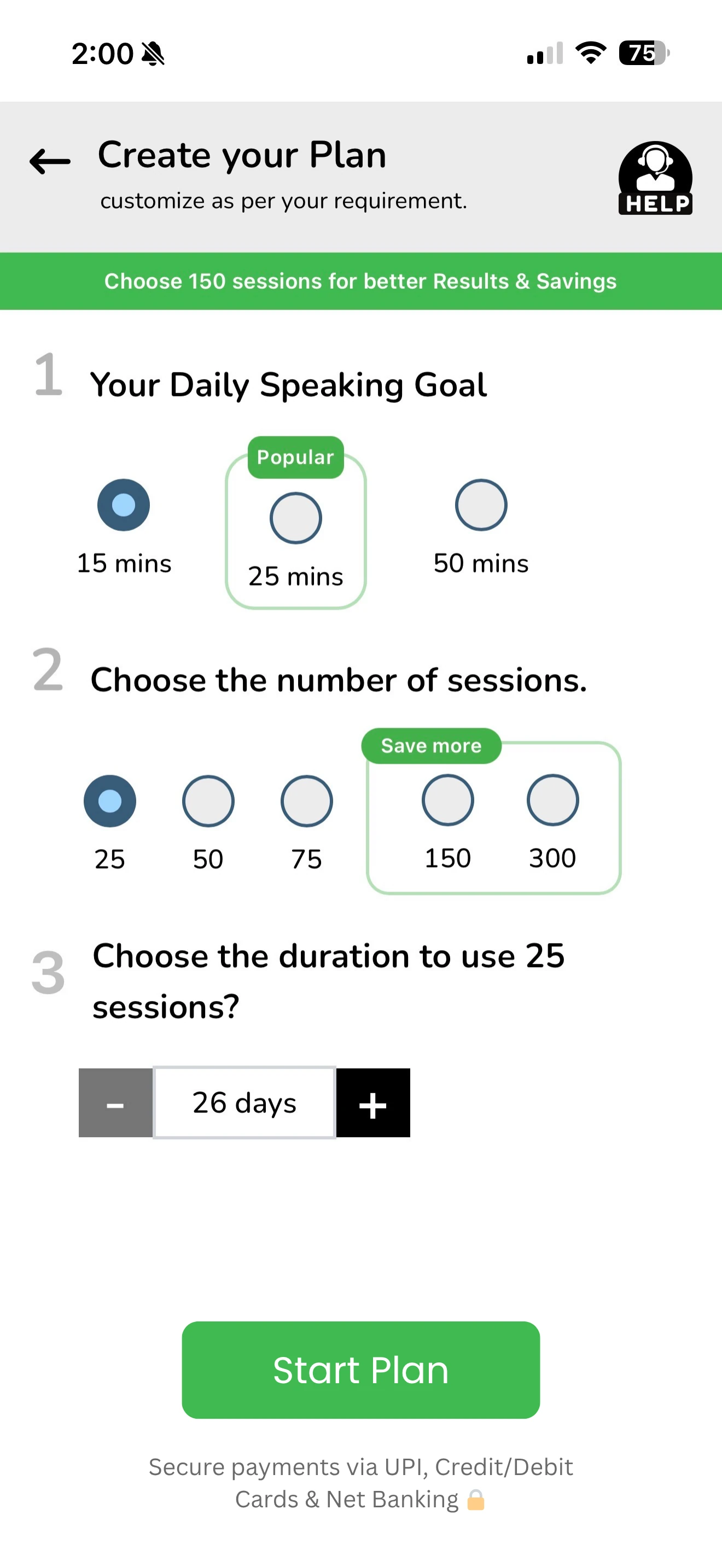Decrease duration with minus button
Viewport: 722px width, 1568px height.
(115, 1103)
